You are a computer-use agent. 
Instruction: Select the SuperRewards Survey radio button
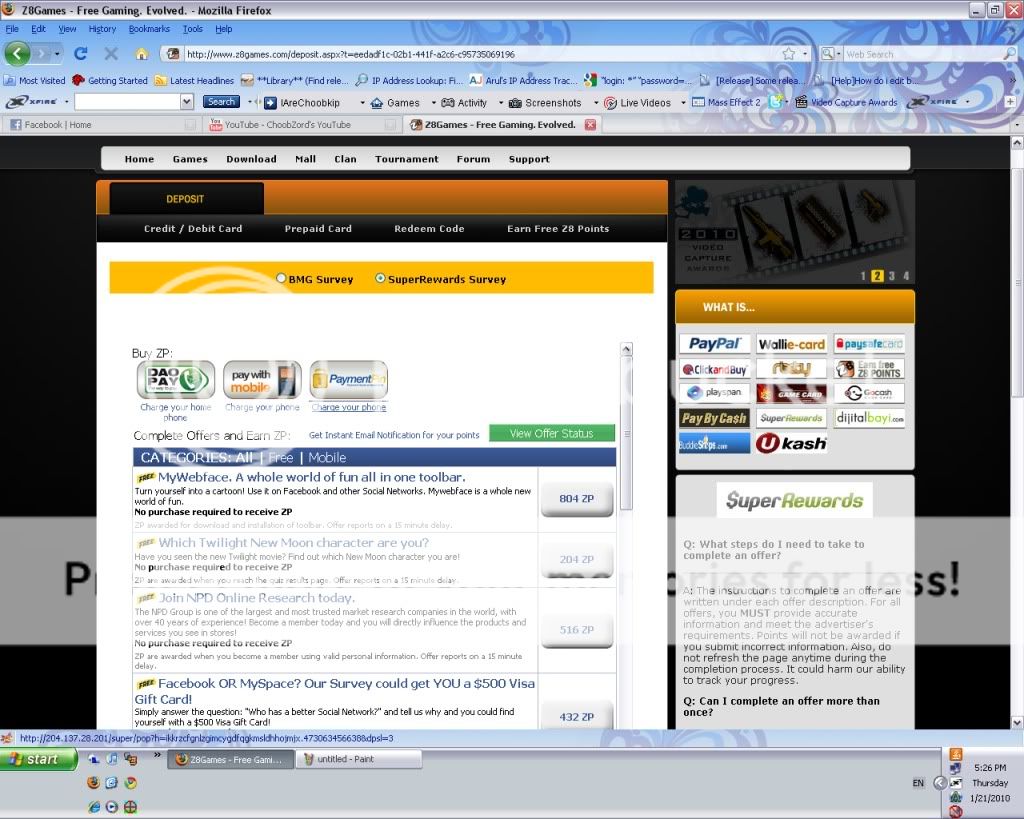click(x=380, y=279)
